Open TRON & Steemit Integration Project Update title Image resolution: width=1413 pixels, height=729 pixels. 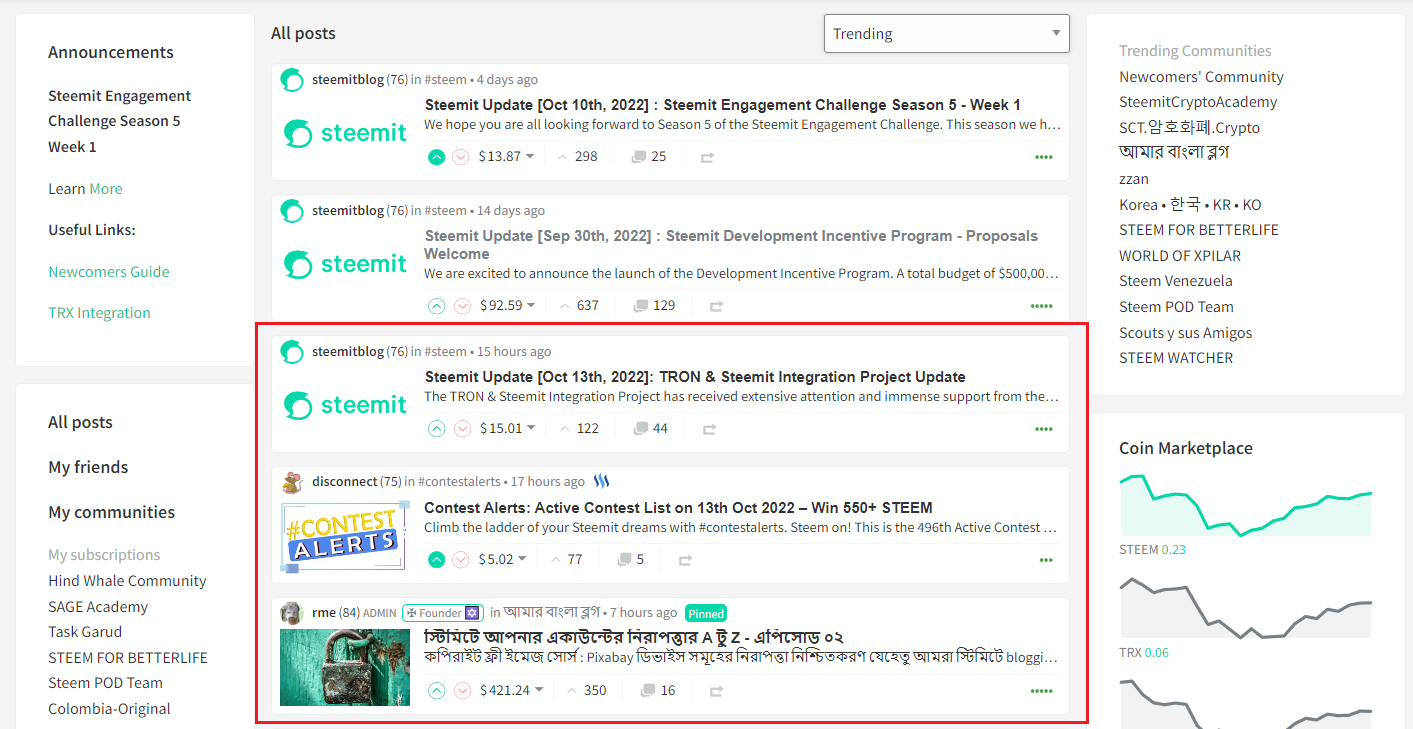click(x=695, y=377)
